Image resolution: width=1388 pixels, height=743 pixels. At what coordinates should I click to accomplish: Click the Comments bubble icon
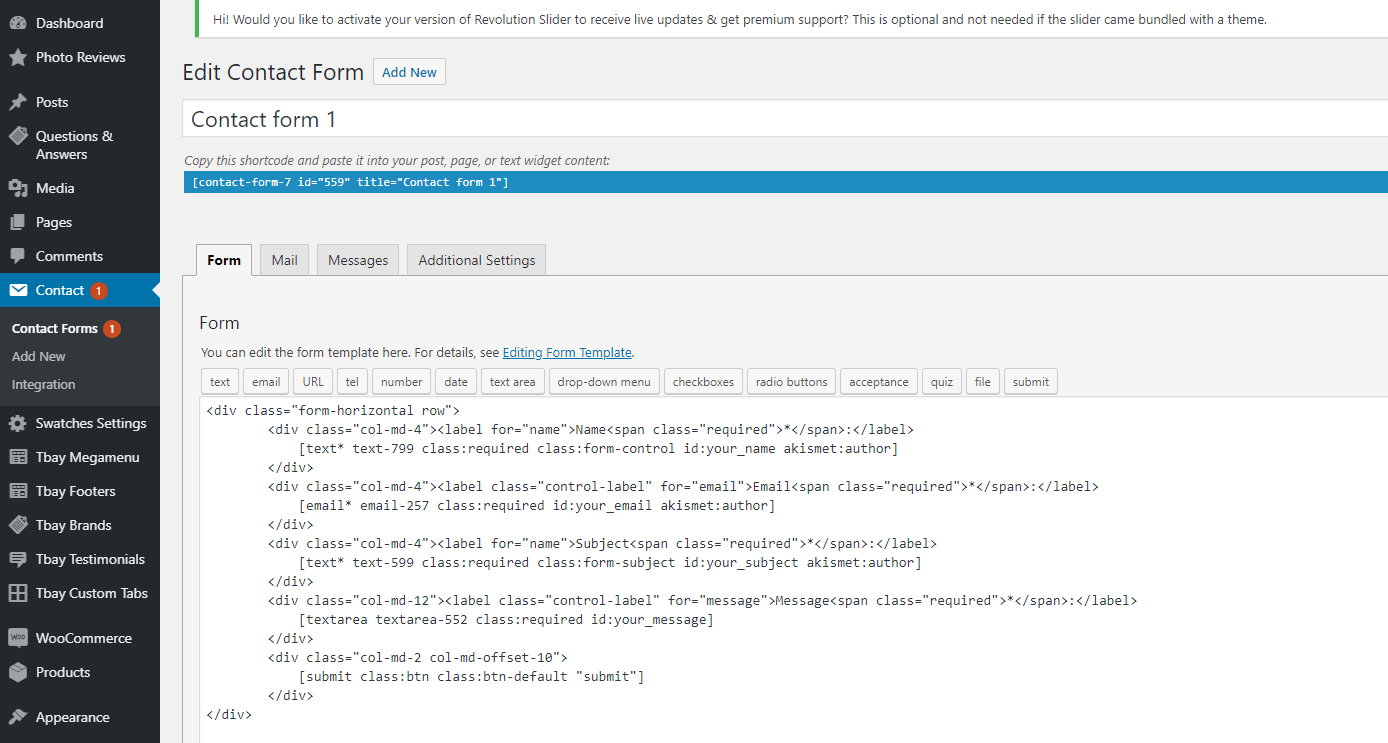pos(18,256)
